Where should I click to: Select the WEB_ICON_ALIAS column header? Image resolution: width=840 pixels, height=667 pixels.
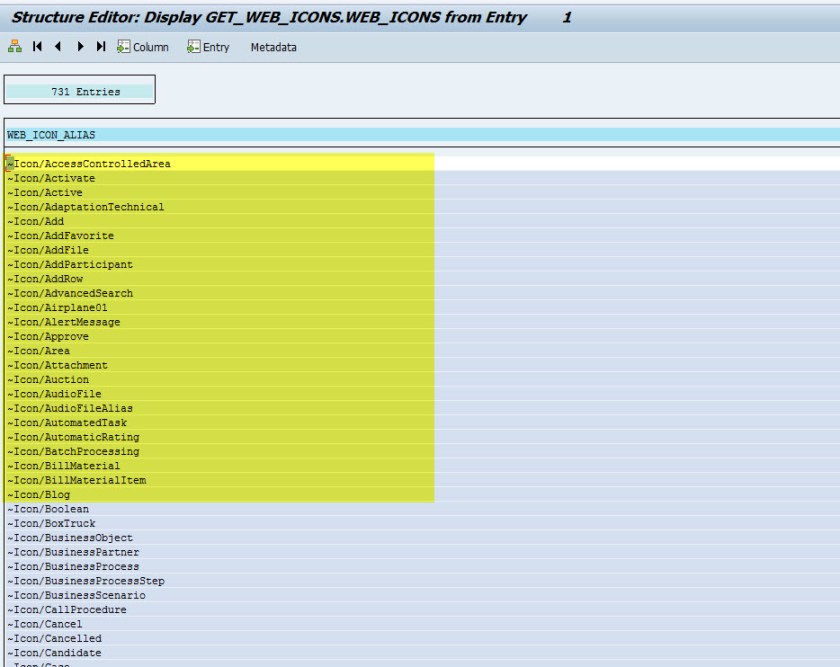[x=422, y=135]
